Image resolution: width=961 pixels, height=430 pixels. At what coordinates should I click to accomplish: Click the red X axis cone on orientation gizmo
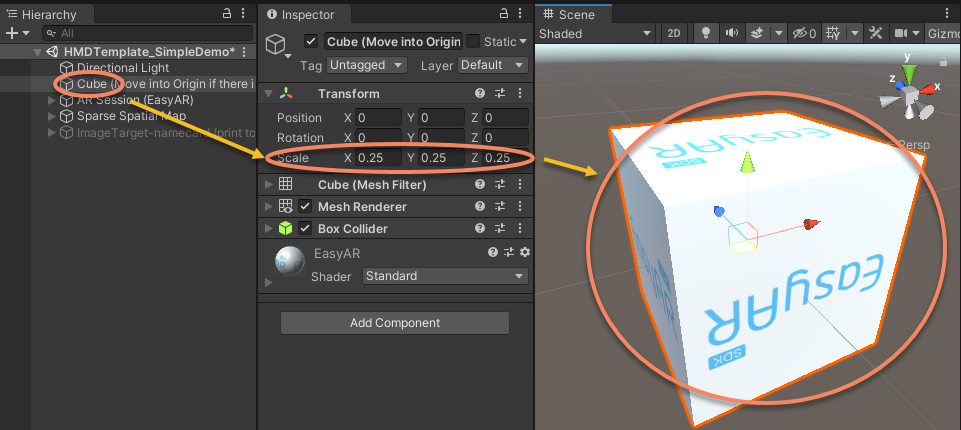927,89
